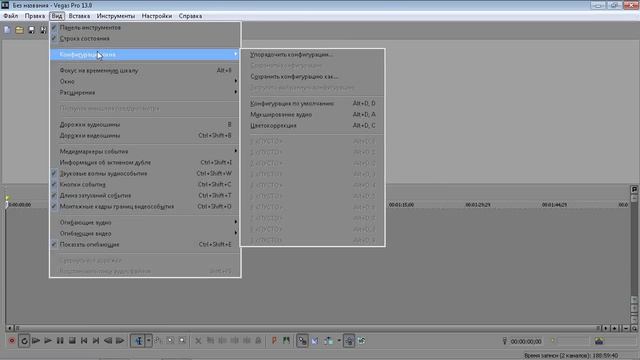
Task: Expand the 'Огибающие видео' submenu
Action: (x=144, y=233)
